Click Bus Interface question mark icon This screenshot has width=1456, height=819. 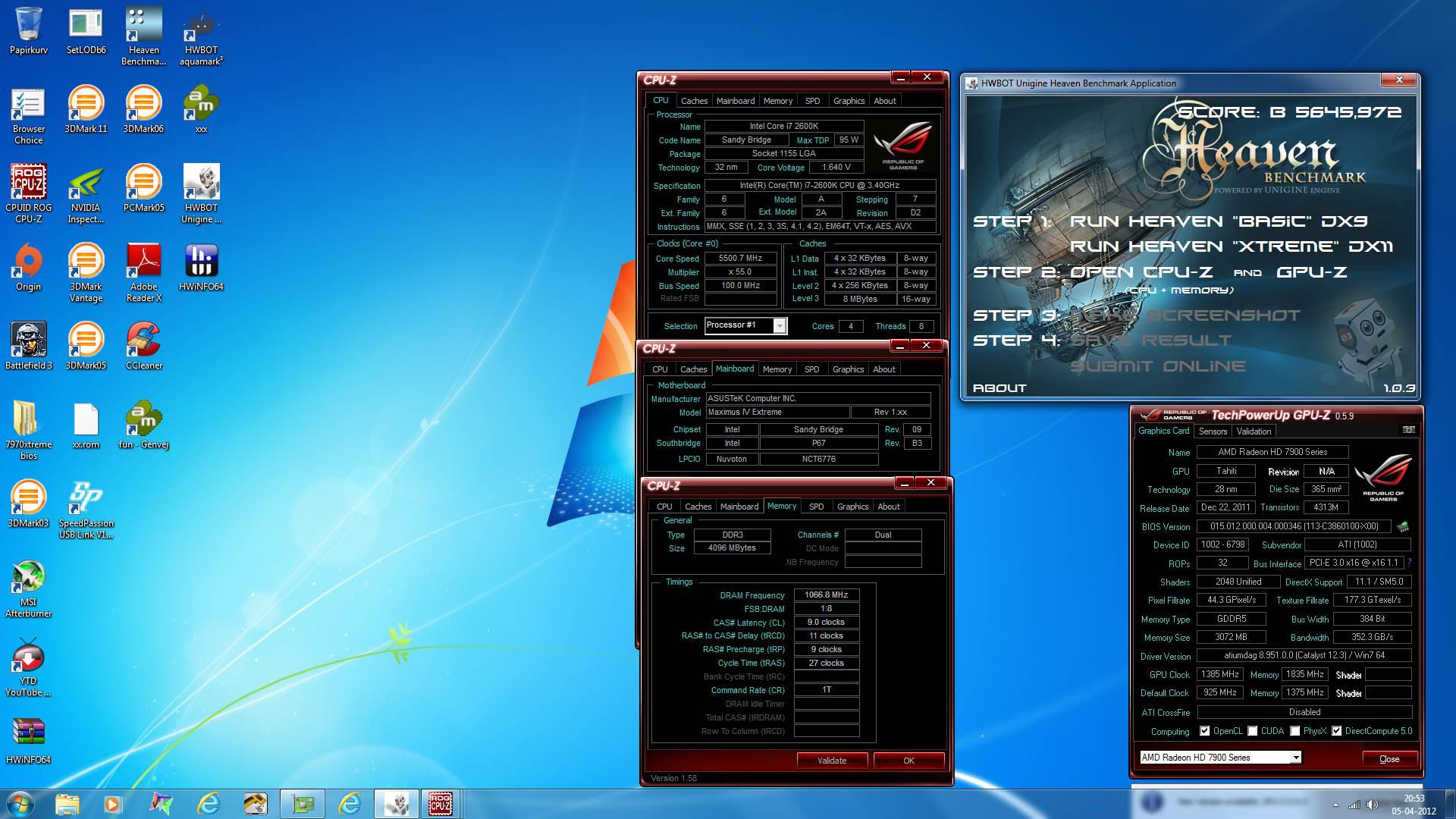[1409, 563]
